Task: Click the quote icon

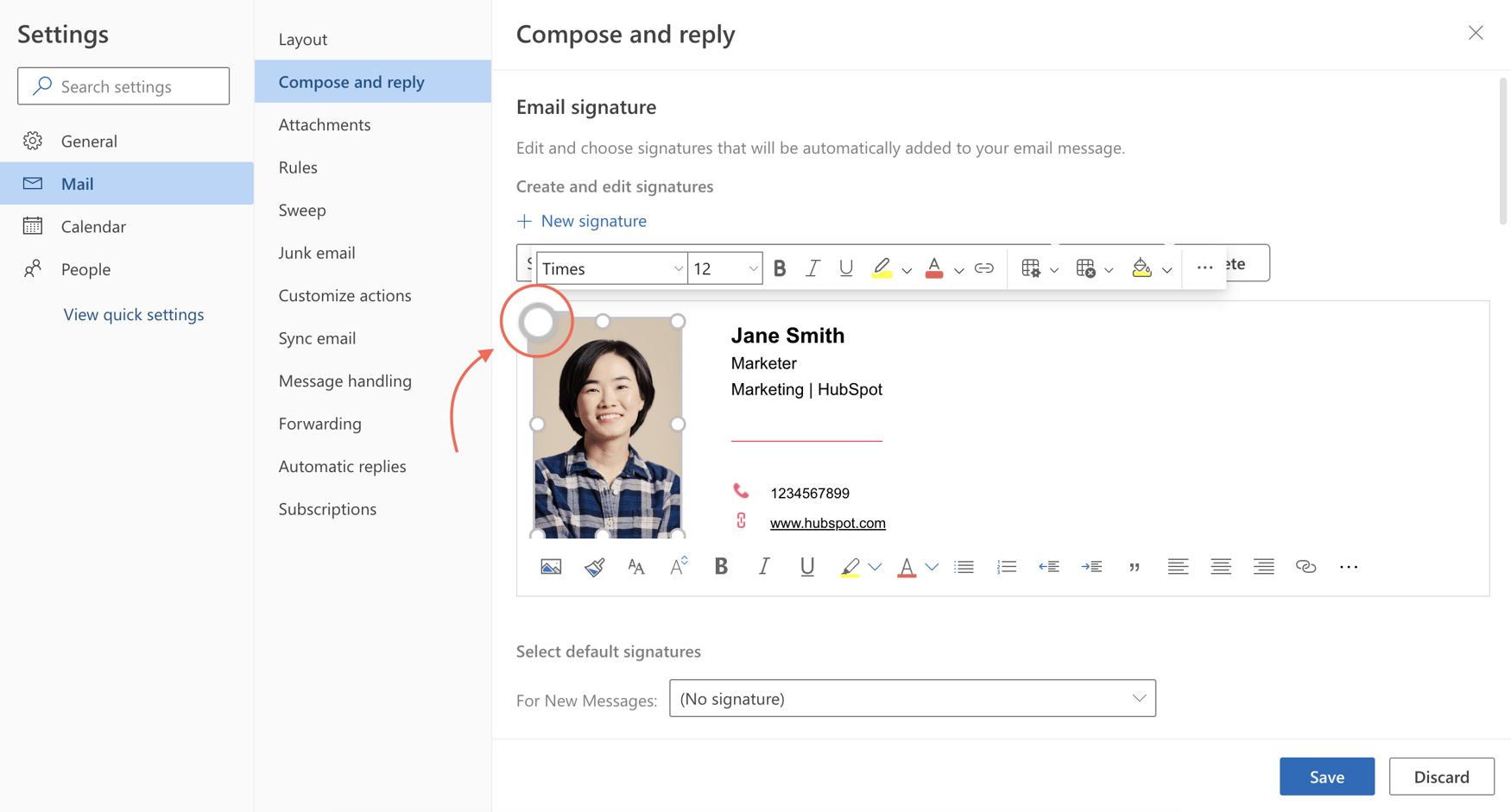Action: (x=1135, y=567)
